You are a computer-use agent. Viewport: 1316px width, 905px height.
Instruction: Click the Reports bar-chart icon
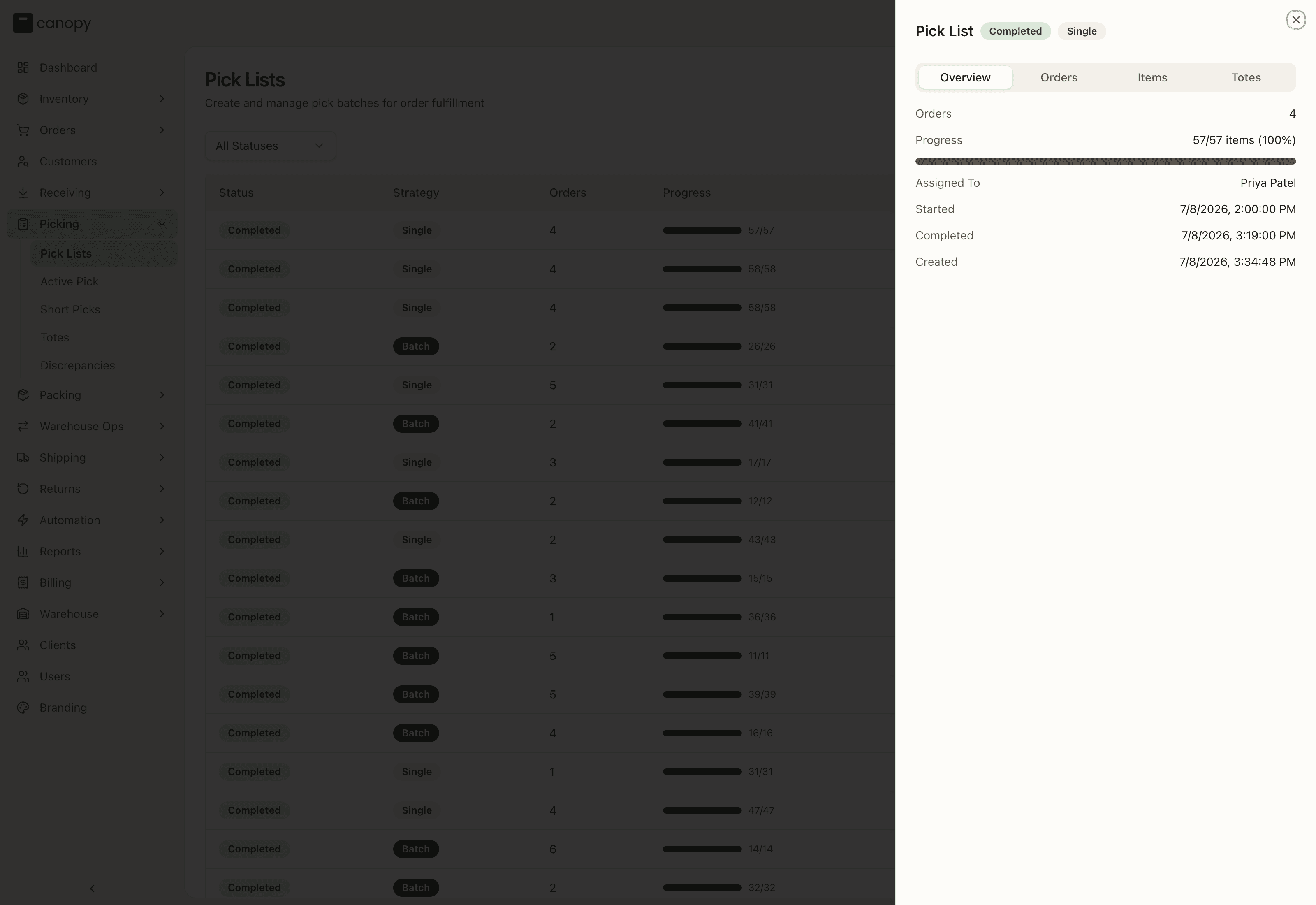(x=23, y=550)
